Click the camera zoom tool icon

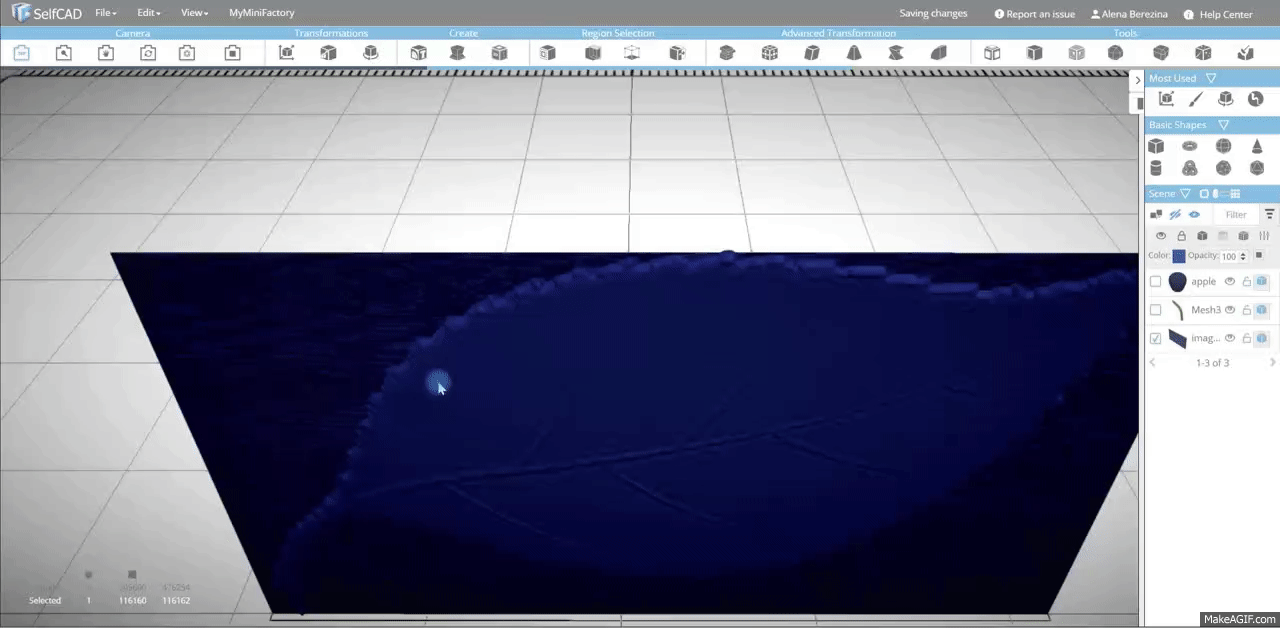coord(63,53)
